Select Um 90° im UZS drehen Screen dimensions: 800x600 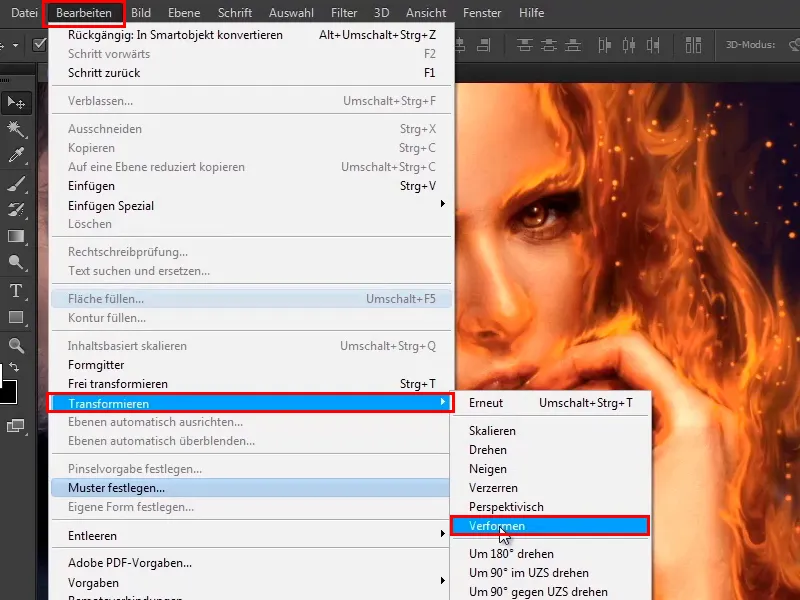(550, 572)
